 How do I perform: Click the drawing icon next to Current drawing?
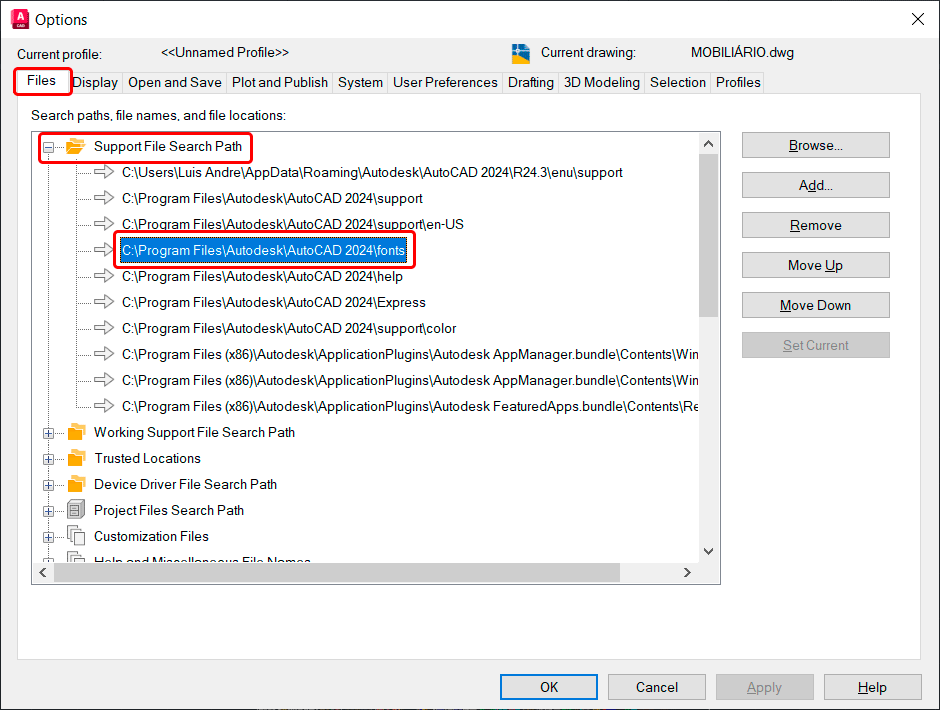[520, 53]
